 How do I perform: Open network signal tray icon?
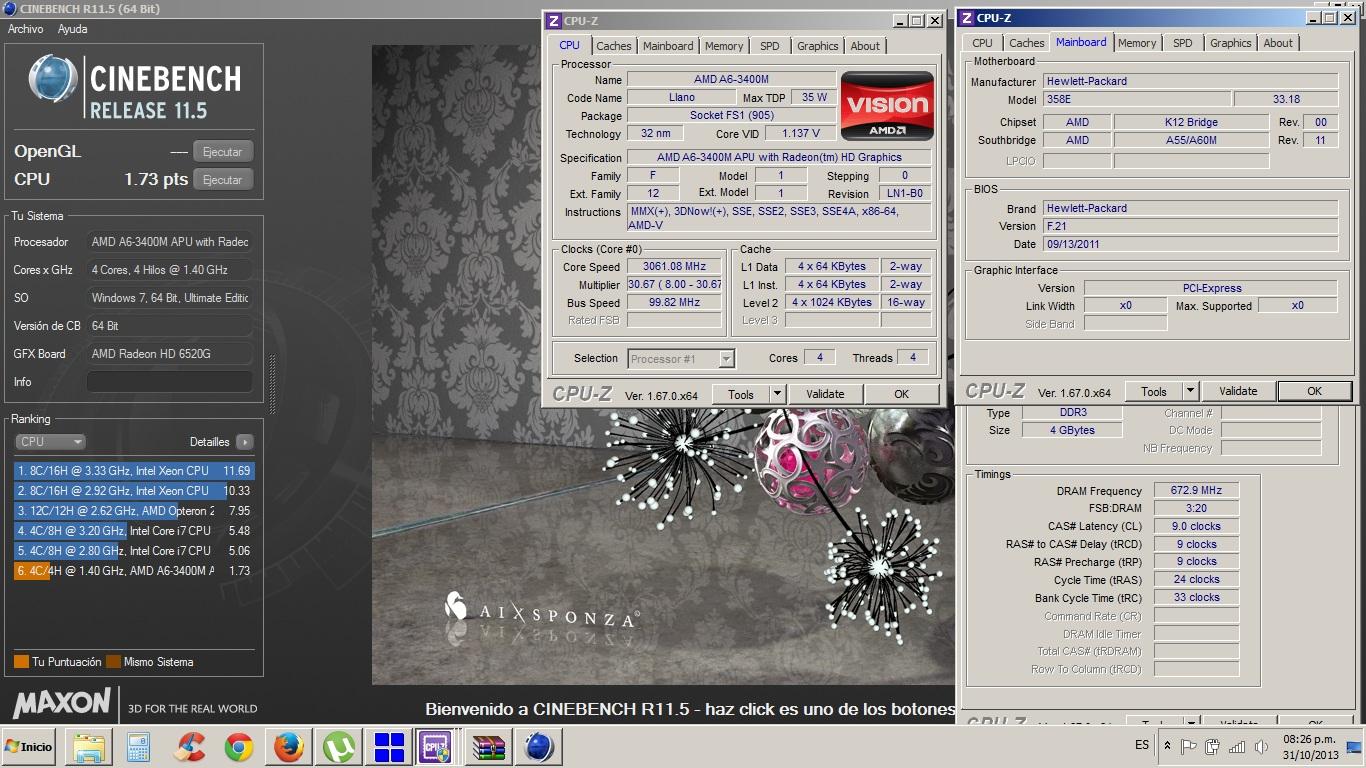click(x=1237, y=746)
